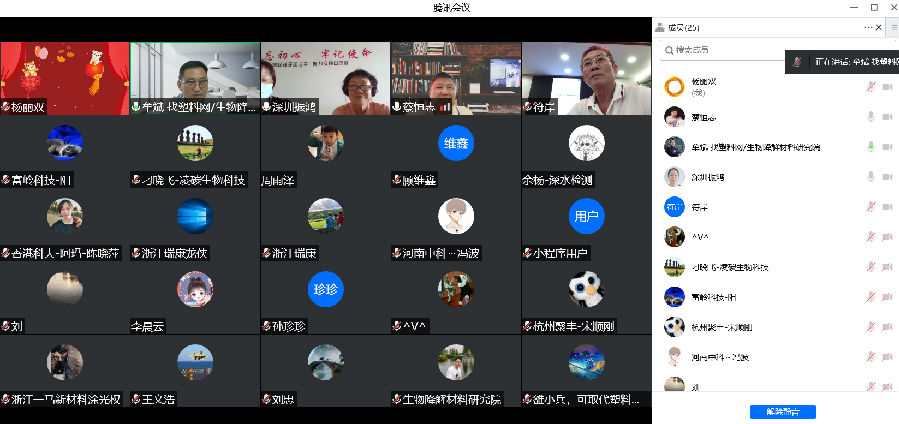Unmute 符岸's microphone in member list
Screen dimensions: 899x424
point(870,206)
